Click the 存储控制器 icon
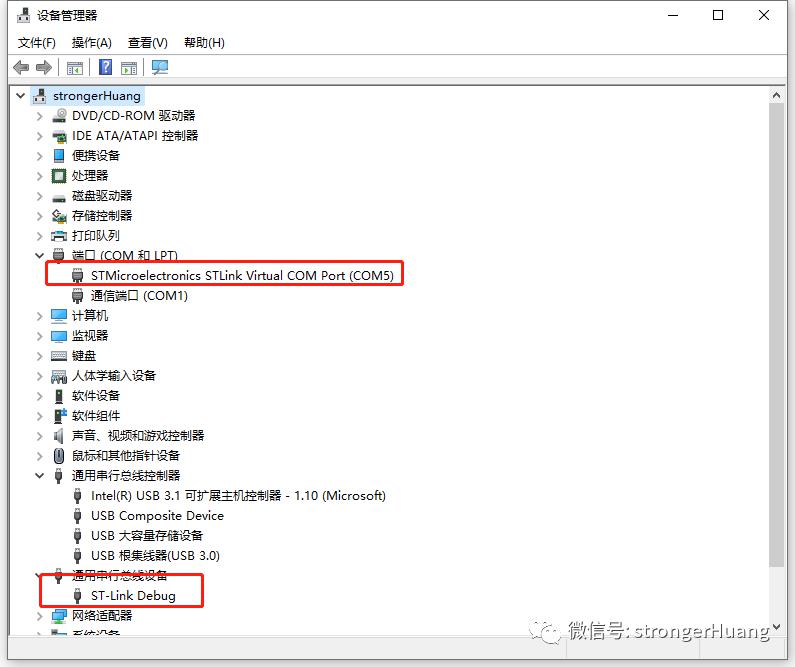 [x=59, y=216]
